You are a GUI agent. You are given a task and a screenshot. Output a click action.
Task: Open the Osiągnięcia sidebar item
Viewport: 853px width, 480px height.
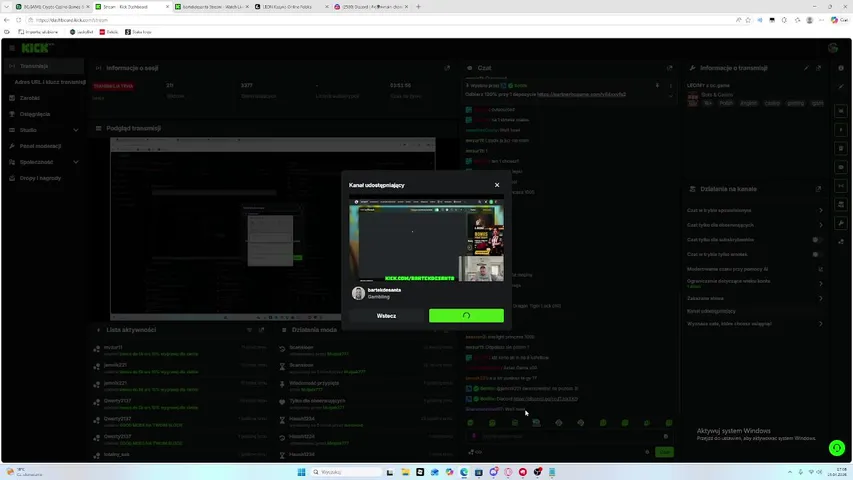42,114
